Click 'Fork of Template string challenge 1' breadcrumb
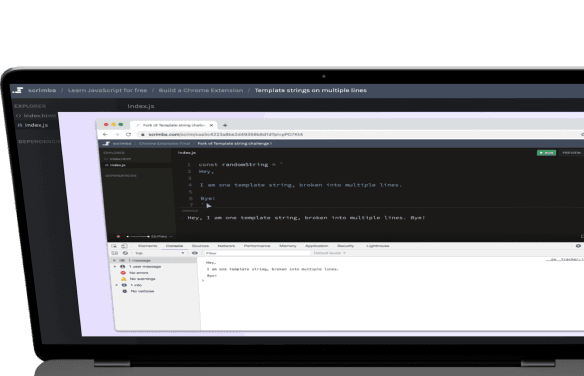The height and width of the screenshot is (376, 584). click(x=234, y=143)
